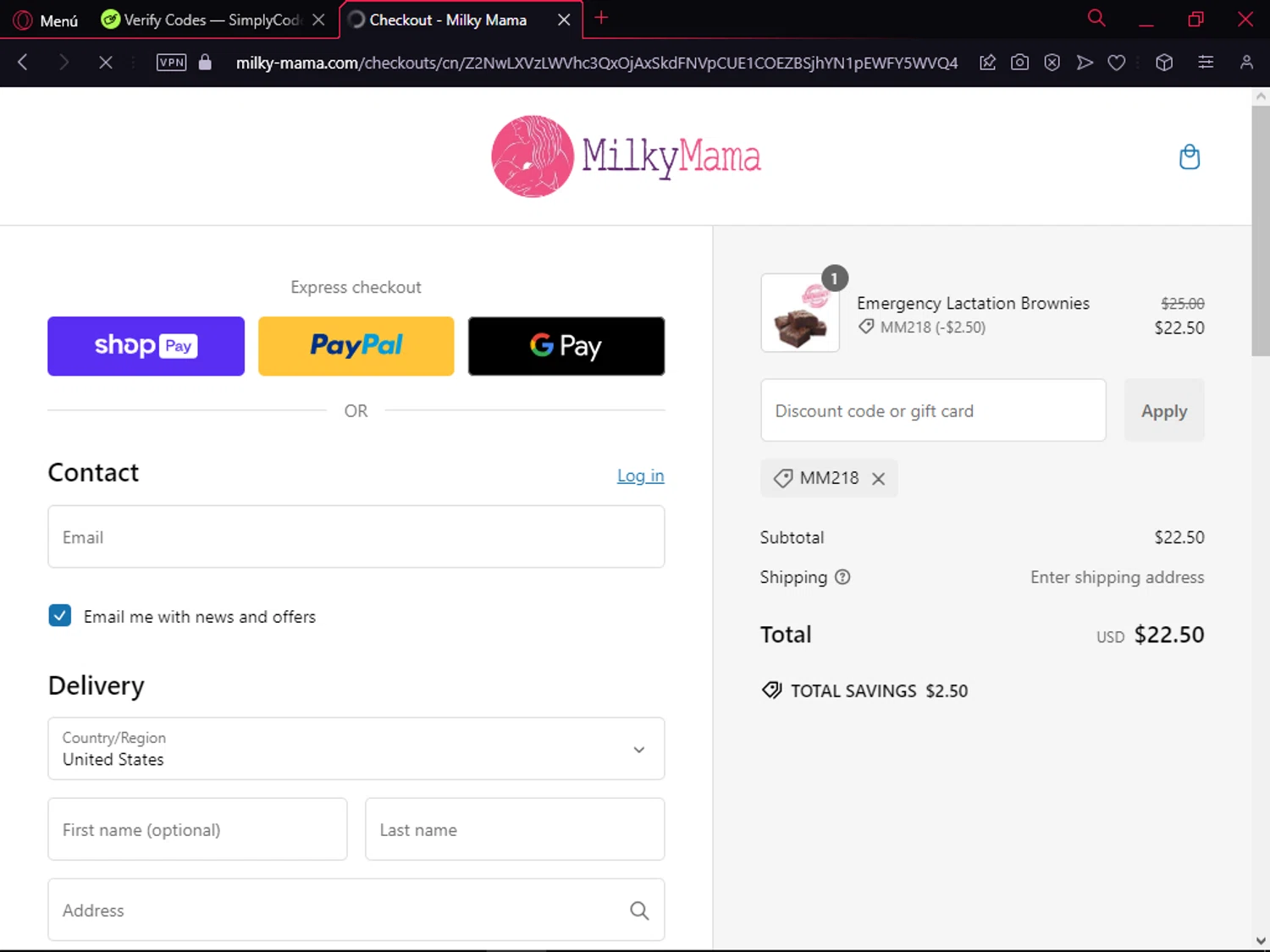Click the Apply discount button

[x=1164, y=410]
